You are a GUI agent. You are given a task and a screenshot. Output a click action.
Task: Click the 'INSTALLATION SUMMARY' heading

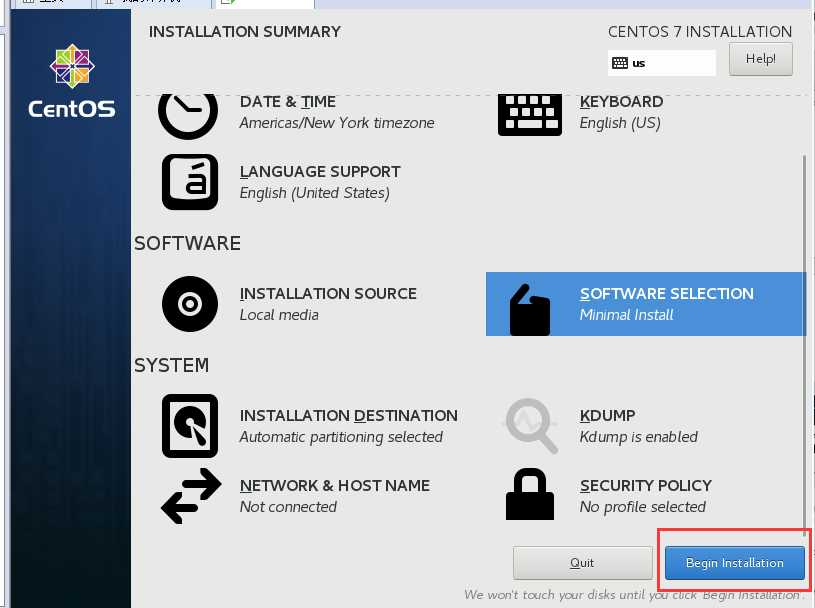pos(244,32)
